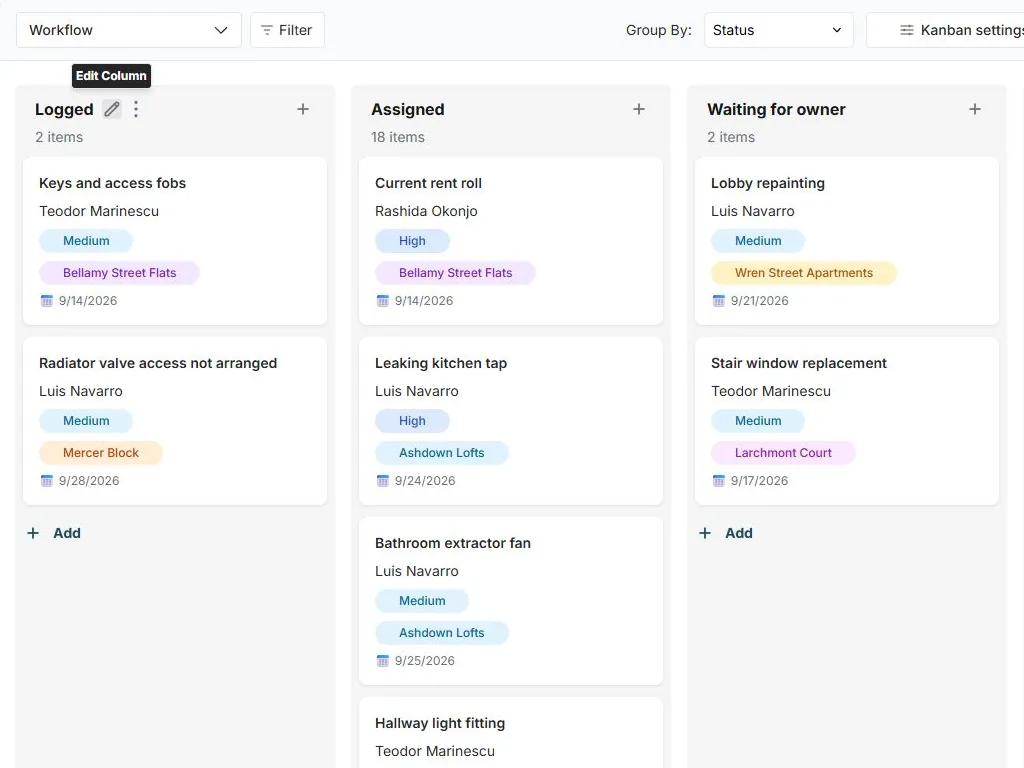Click Medium tag on Bathroom extractor fan card

(x=422, y=601)
